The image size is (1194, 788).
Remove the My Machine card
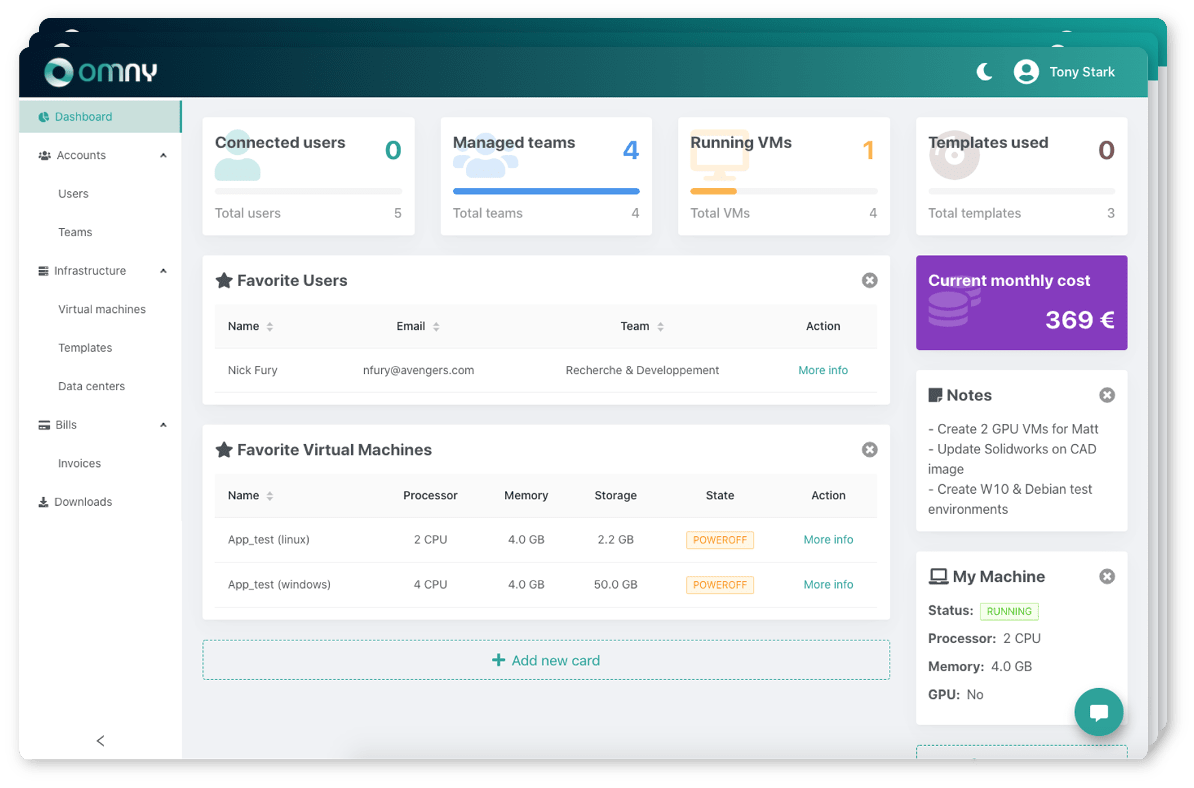tap(1107, 576)
